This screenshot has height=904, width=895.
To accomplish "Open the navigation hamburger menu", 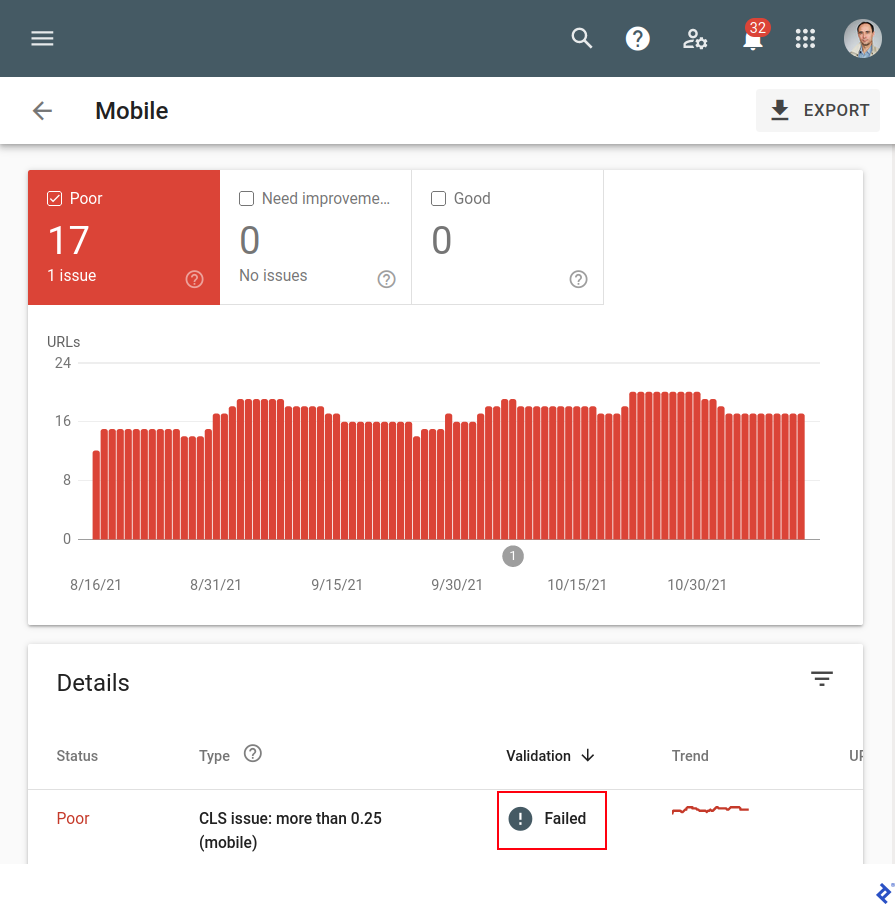I will pos(41,38).
